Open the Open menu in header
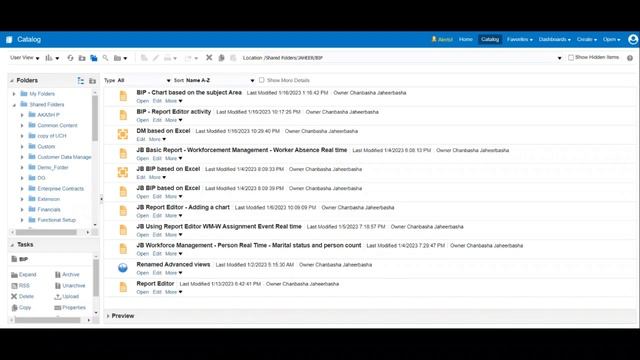Image resolution: width=640 pixels, height=360 pixels. tap(611, 40)
